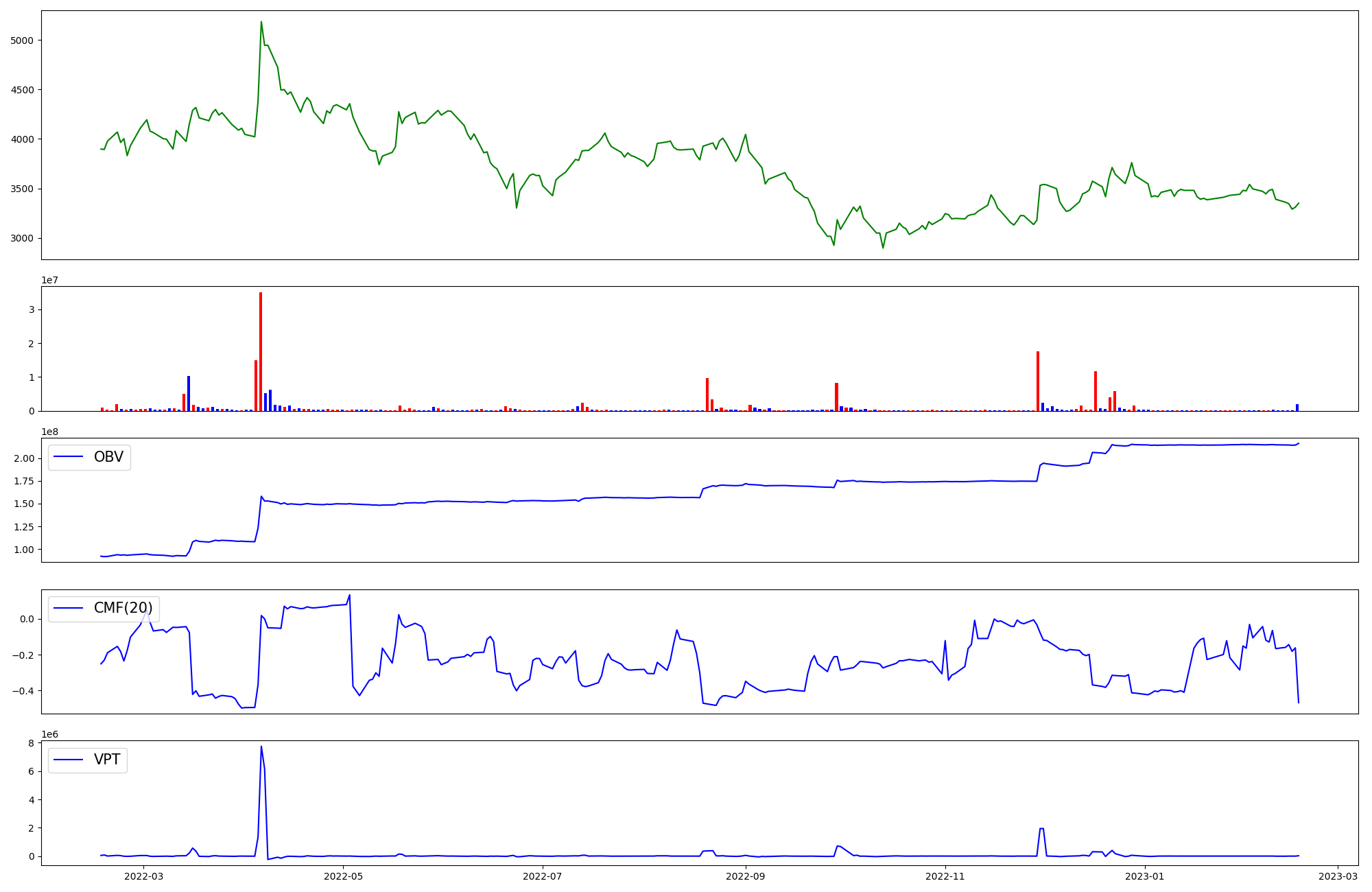Viewport: 1372px width, 892px height.
Task: Click the OBV legend label
Action: [x=108, y=457]
